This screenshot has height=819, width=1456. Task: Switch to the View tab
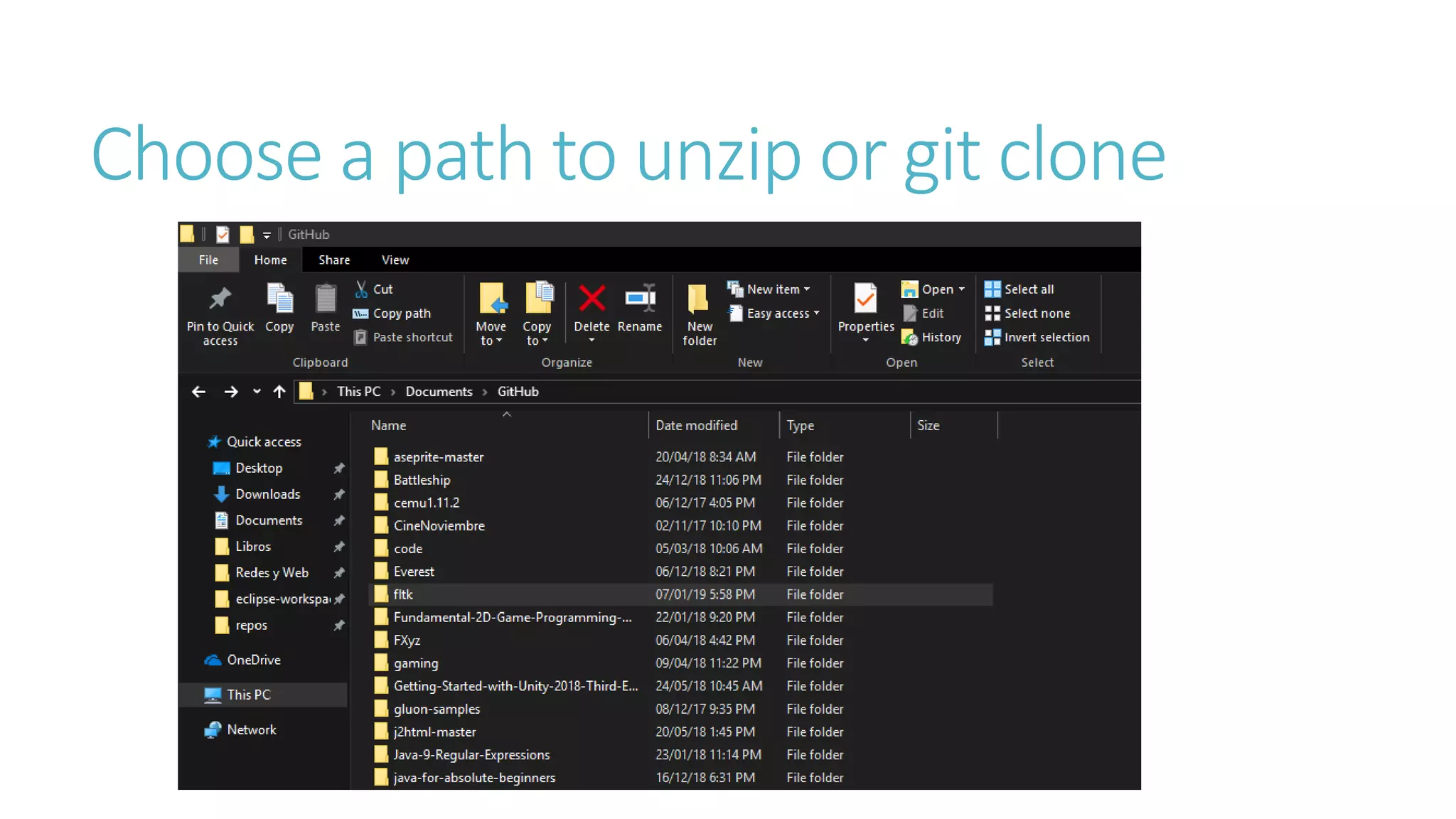click(x=395, y=259)
